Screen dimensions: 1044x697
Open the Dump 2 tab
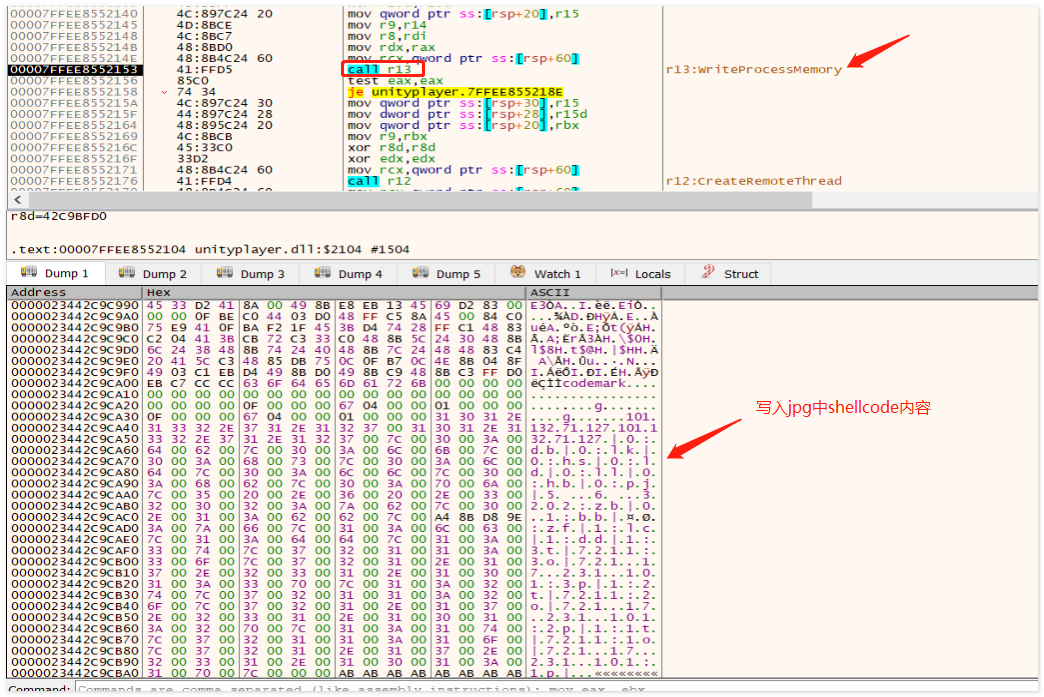154,274
